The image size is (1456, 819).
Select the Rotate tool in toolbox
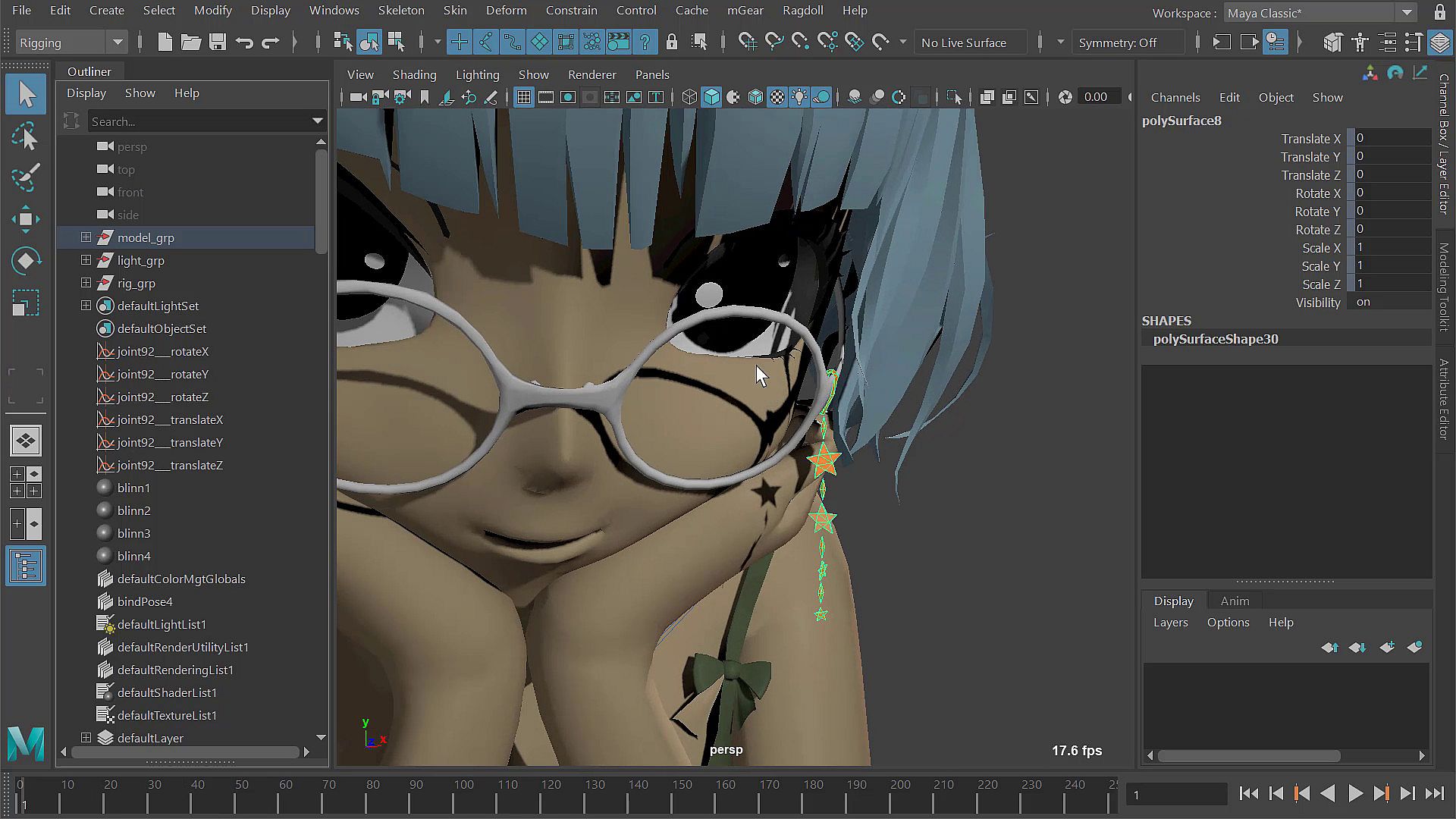pos(25,262)
